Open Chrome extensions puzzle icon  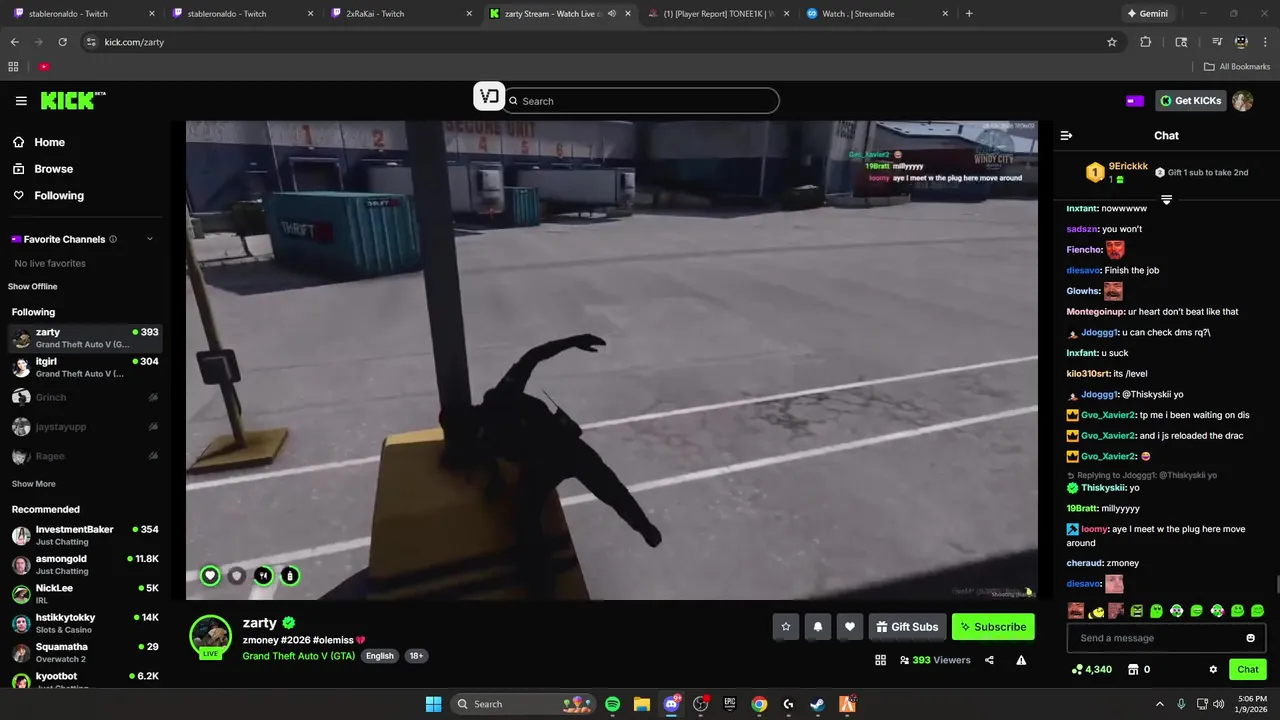point(1146,42)
